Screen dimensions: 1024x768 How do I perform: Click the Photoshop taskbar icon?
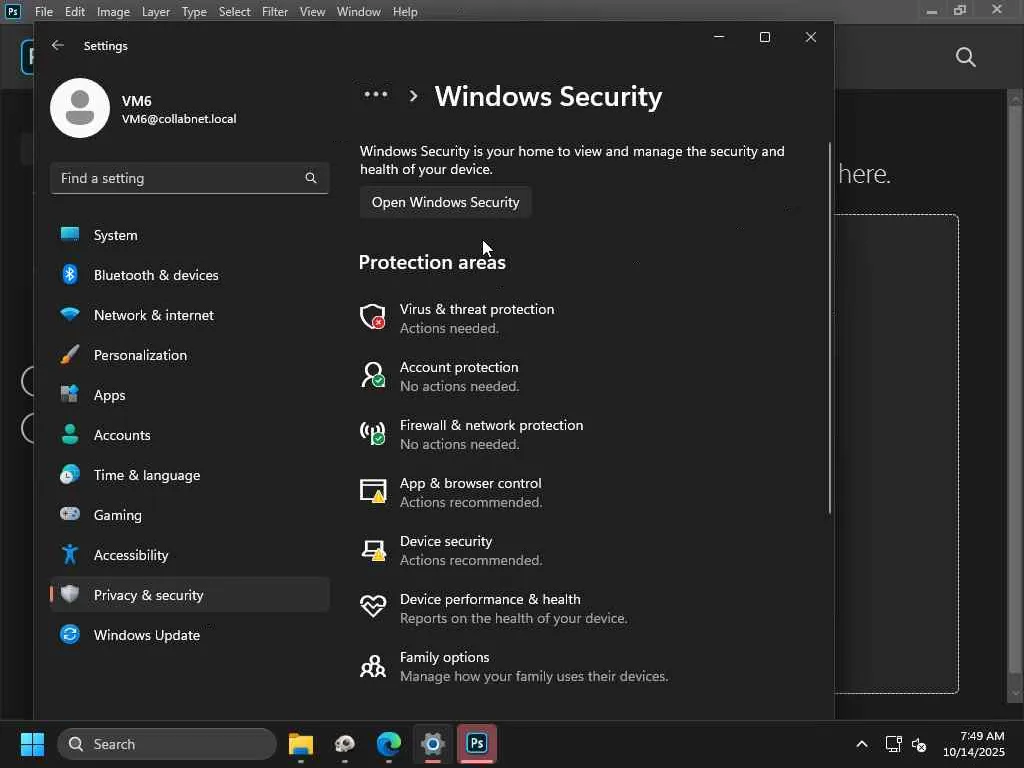[477, 743]
